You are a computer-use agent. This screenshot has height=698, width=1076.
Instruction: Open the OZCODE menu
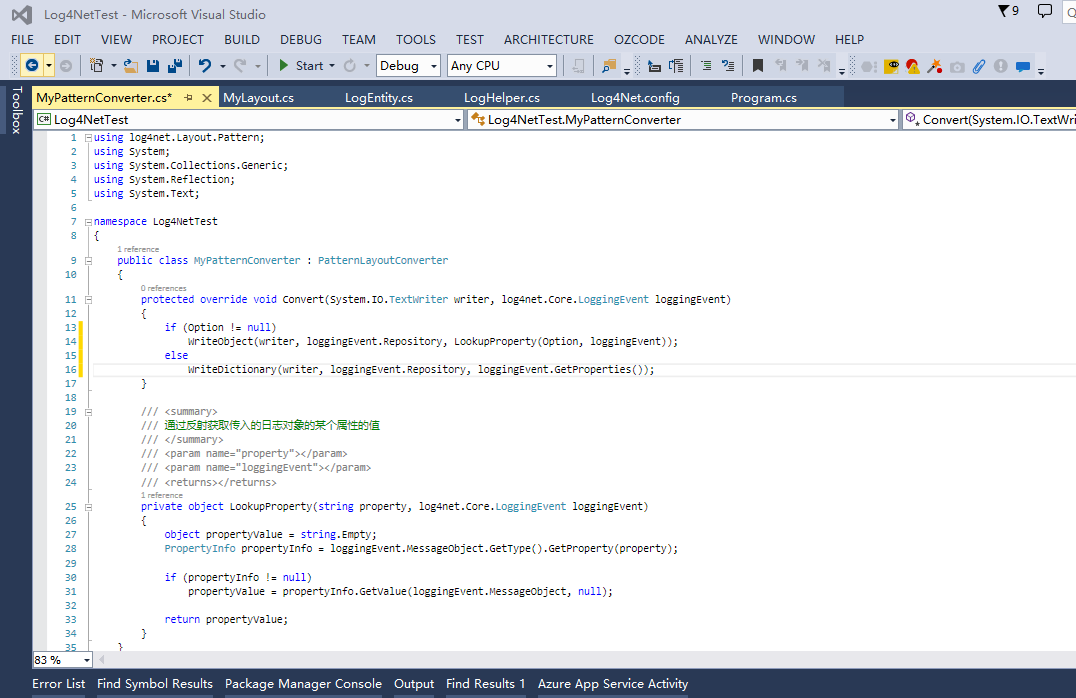tap(639, 40)
